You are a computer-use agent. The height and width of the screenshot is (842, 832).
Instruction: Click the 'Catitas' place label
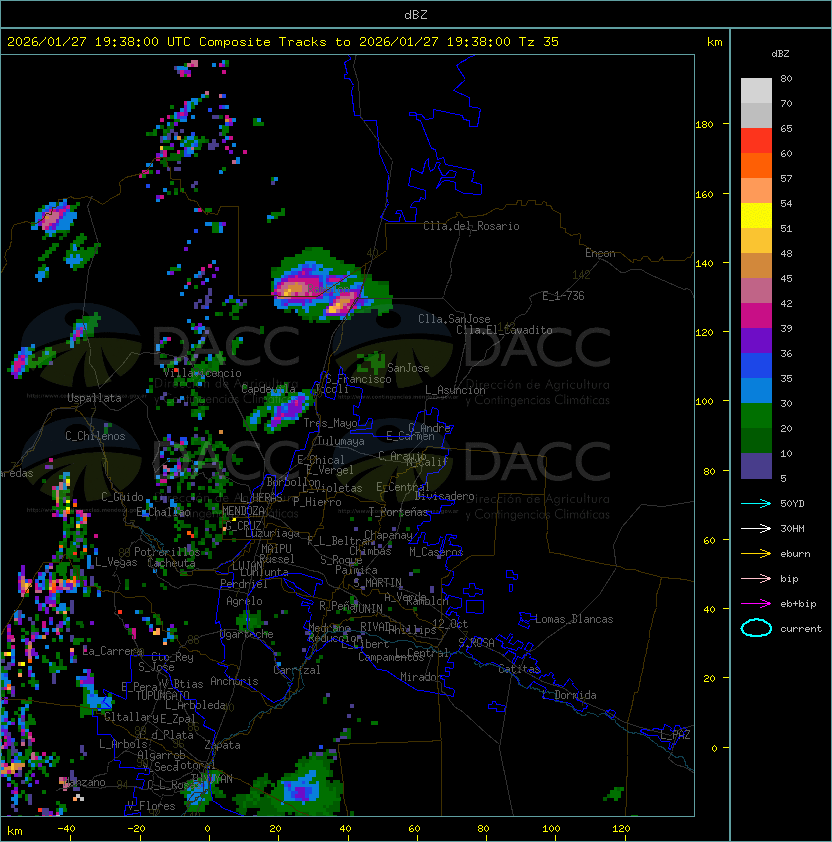coord(519,669)
